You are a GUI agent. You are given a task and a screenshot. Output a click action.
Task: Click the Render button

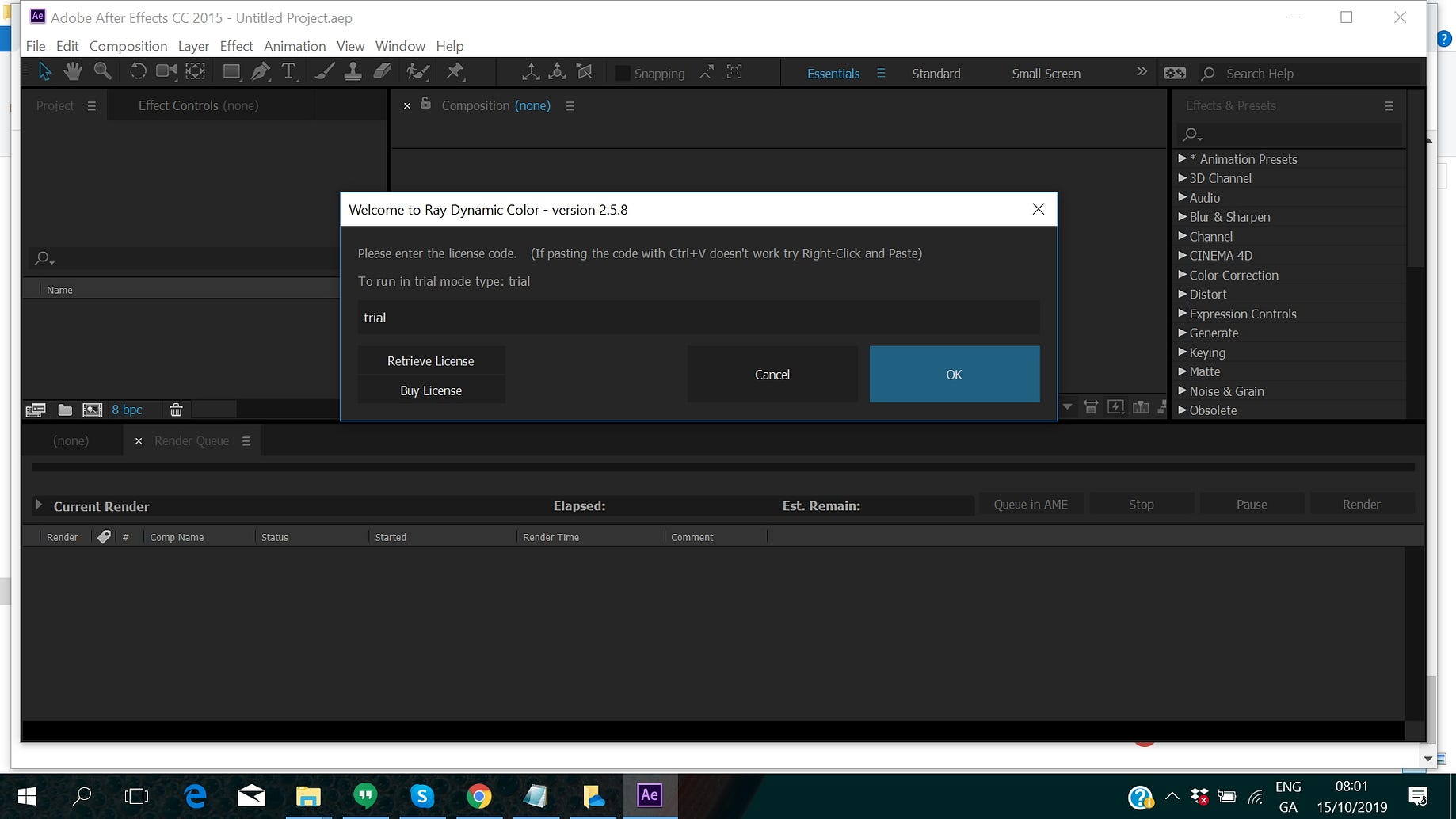[1362, 504]
